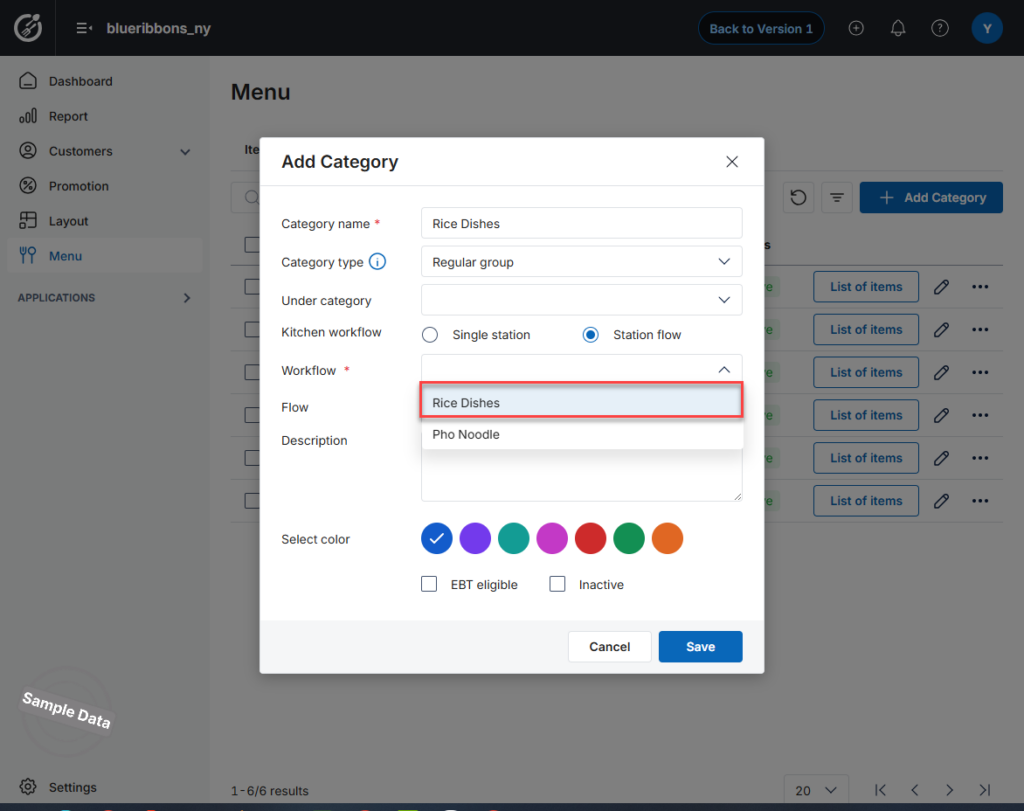The height and width of the screenshot is (811, 1024).
Task: Pick the teal color swatch
Action: (x=514, y=539)
